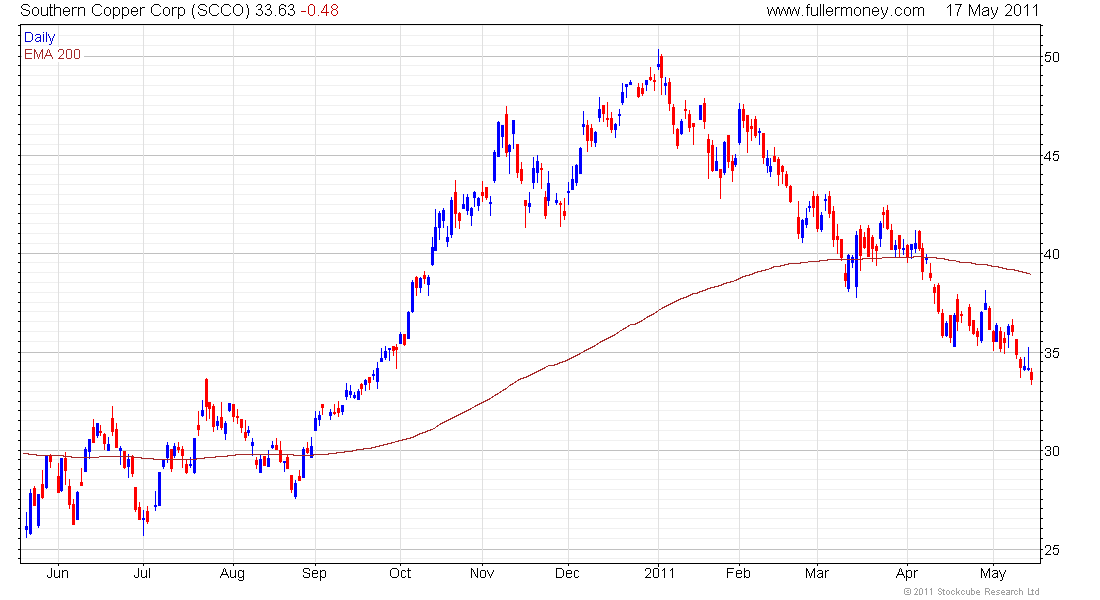The image size is (1100, 600).
Task: Click the Apr month axis label
Action: tap(906, 573)
